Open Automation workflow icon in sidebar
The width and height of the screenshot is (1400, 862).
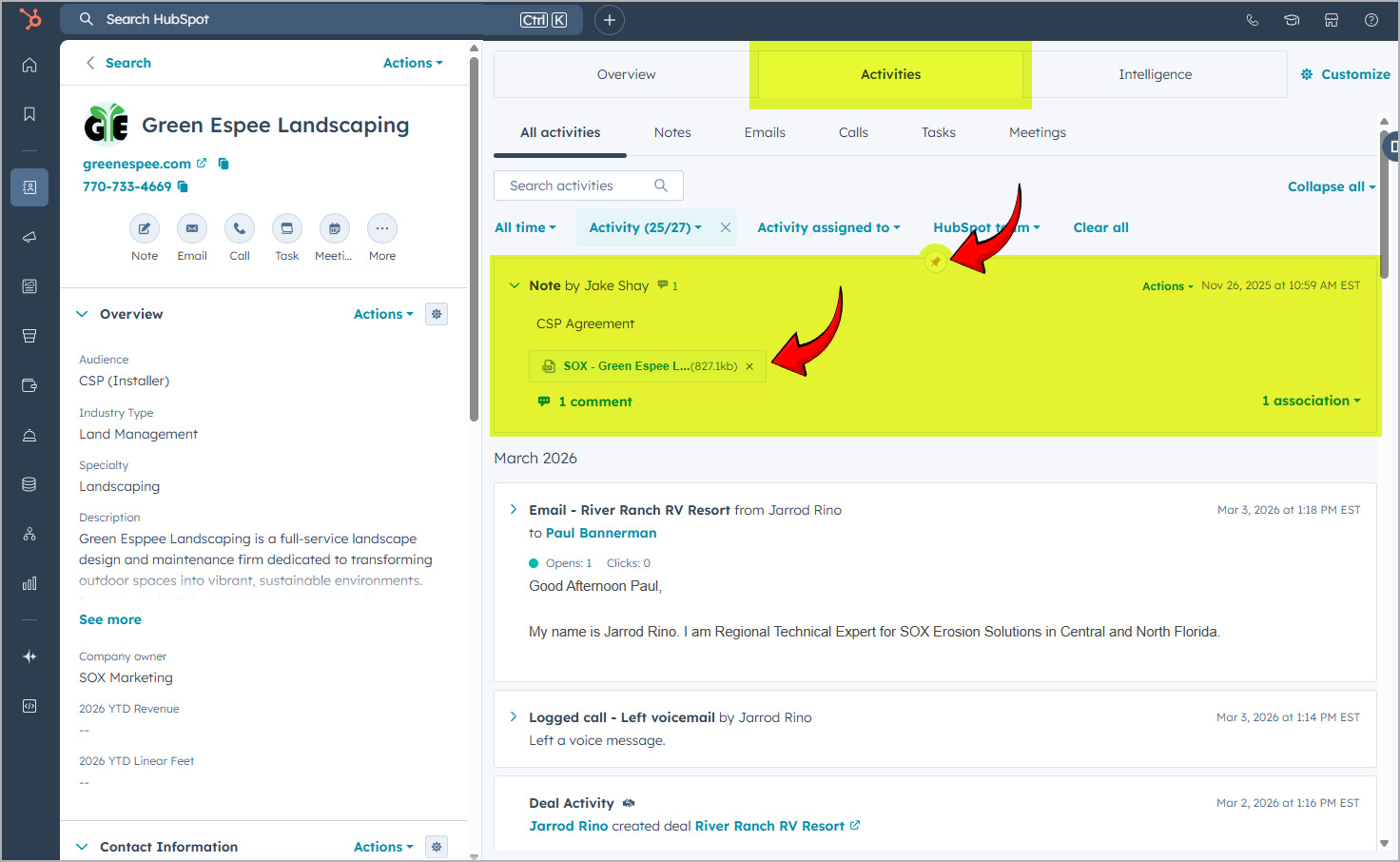pyautogui.click(x=29, y=534)
